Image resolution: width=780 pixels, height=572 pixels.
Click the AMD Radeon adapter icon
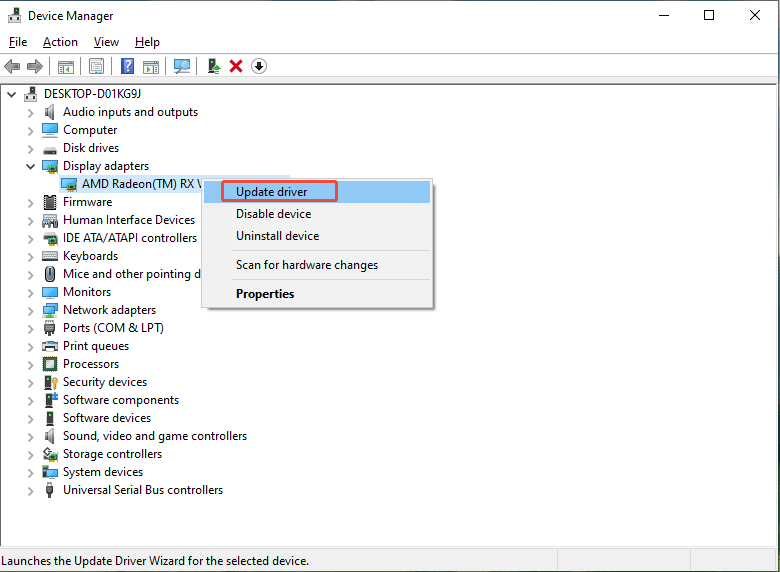click(69, 185)
